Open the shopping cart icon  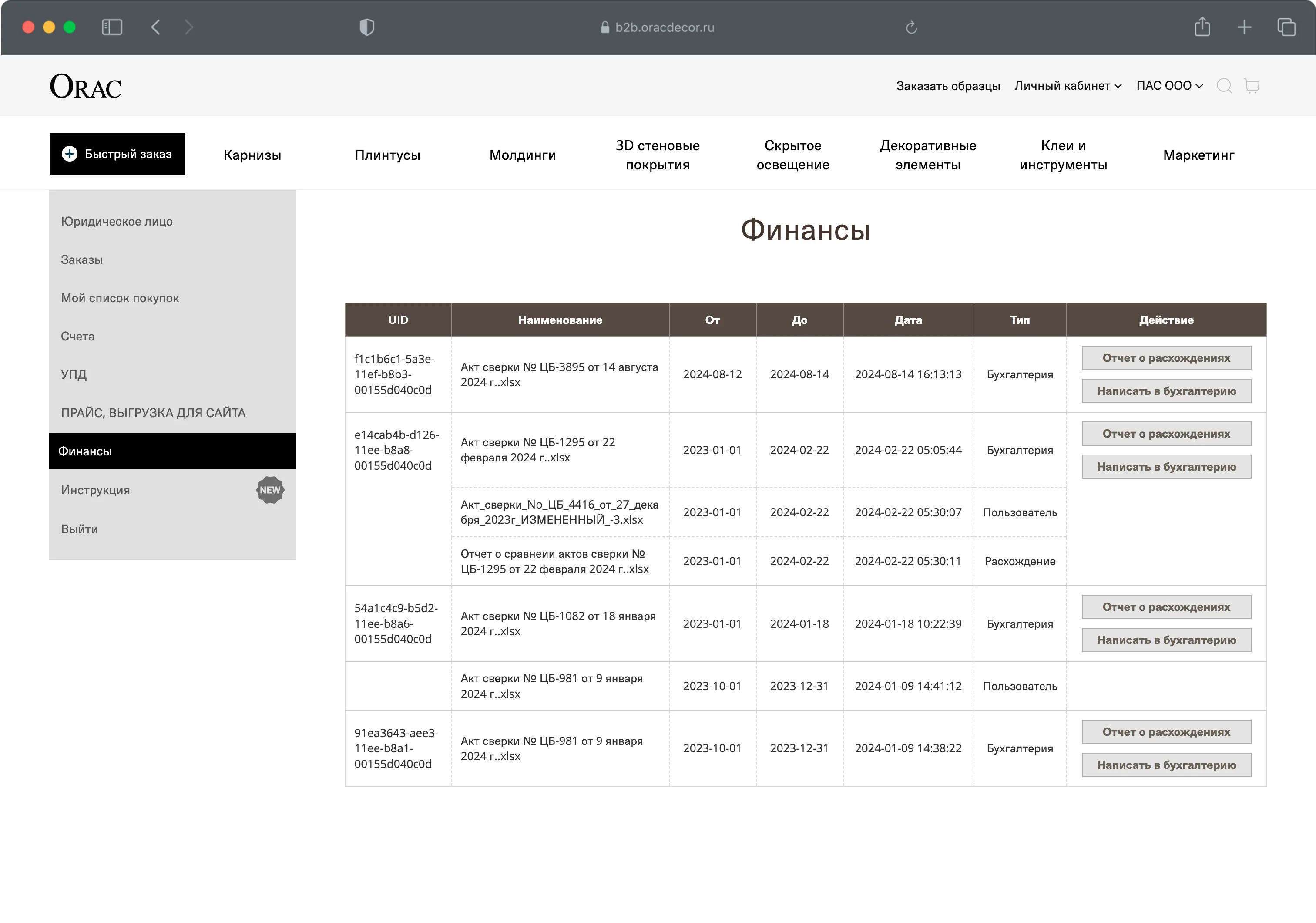(x=1252, y=86)
